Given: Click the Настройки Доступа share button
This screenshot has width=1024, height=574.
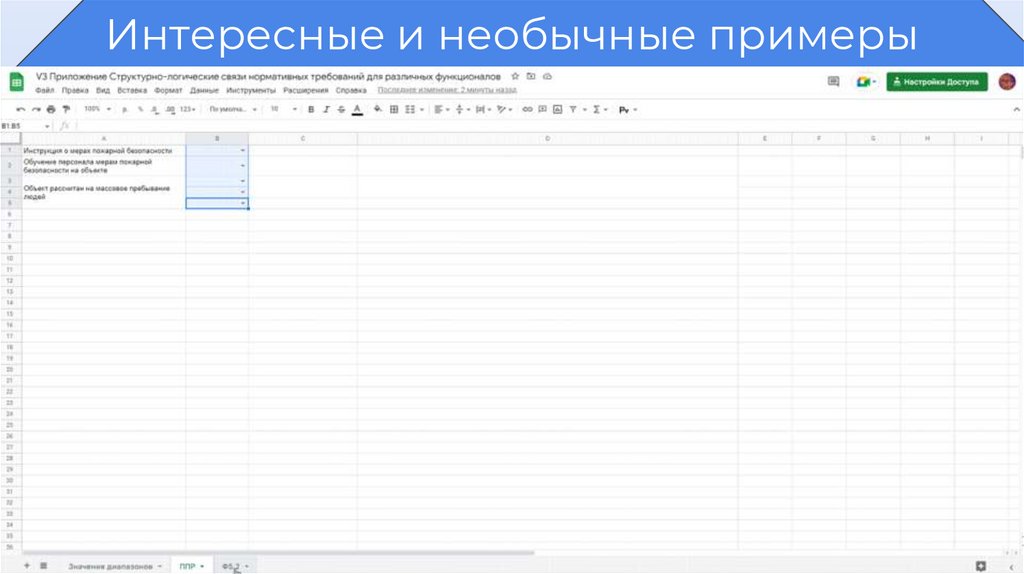Looking at the screenshot, I should [x=936, y=82].
